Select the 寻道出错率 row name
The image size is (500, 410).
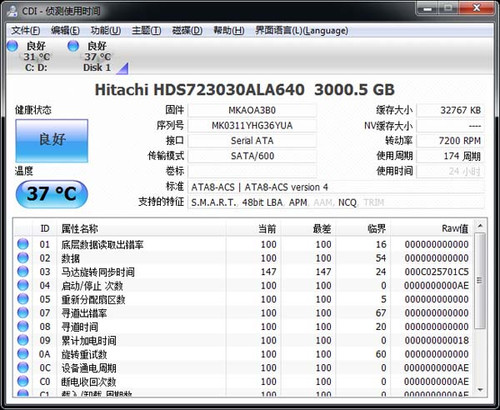tap(84, 313)
